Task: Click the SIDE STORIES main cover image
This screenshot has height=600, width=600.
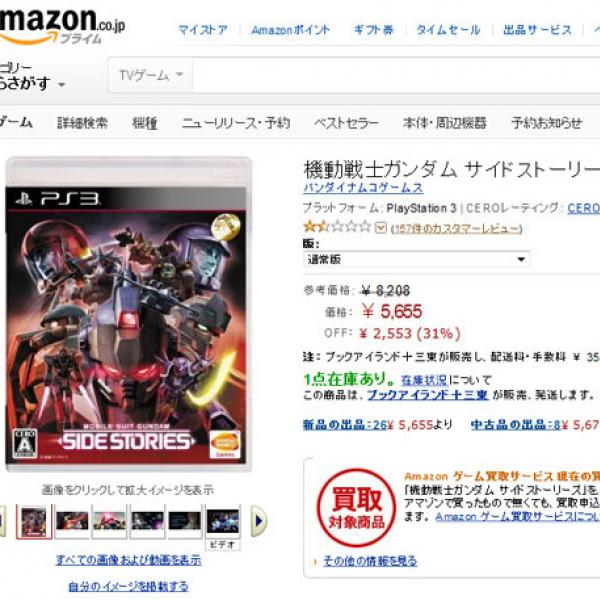Action: click(128, 314)
